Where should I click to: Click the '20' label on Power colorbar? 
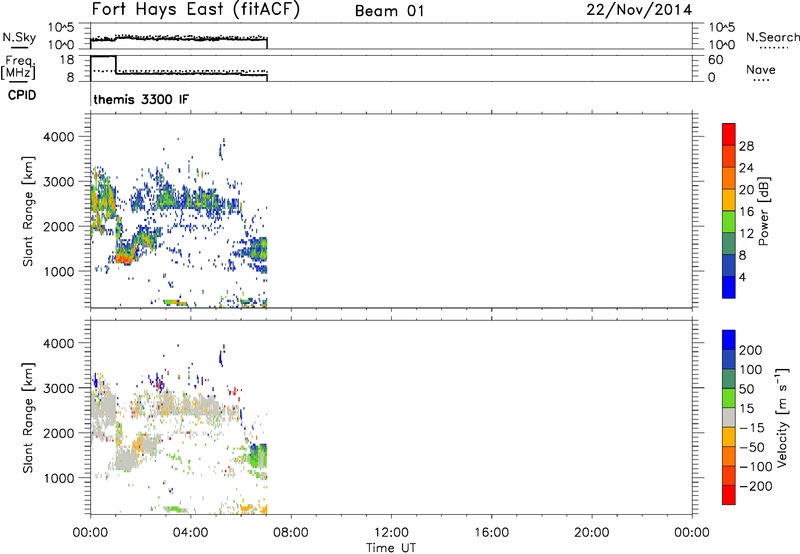pyautogui.click(x=746, y=190)
